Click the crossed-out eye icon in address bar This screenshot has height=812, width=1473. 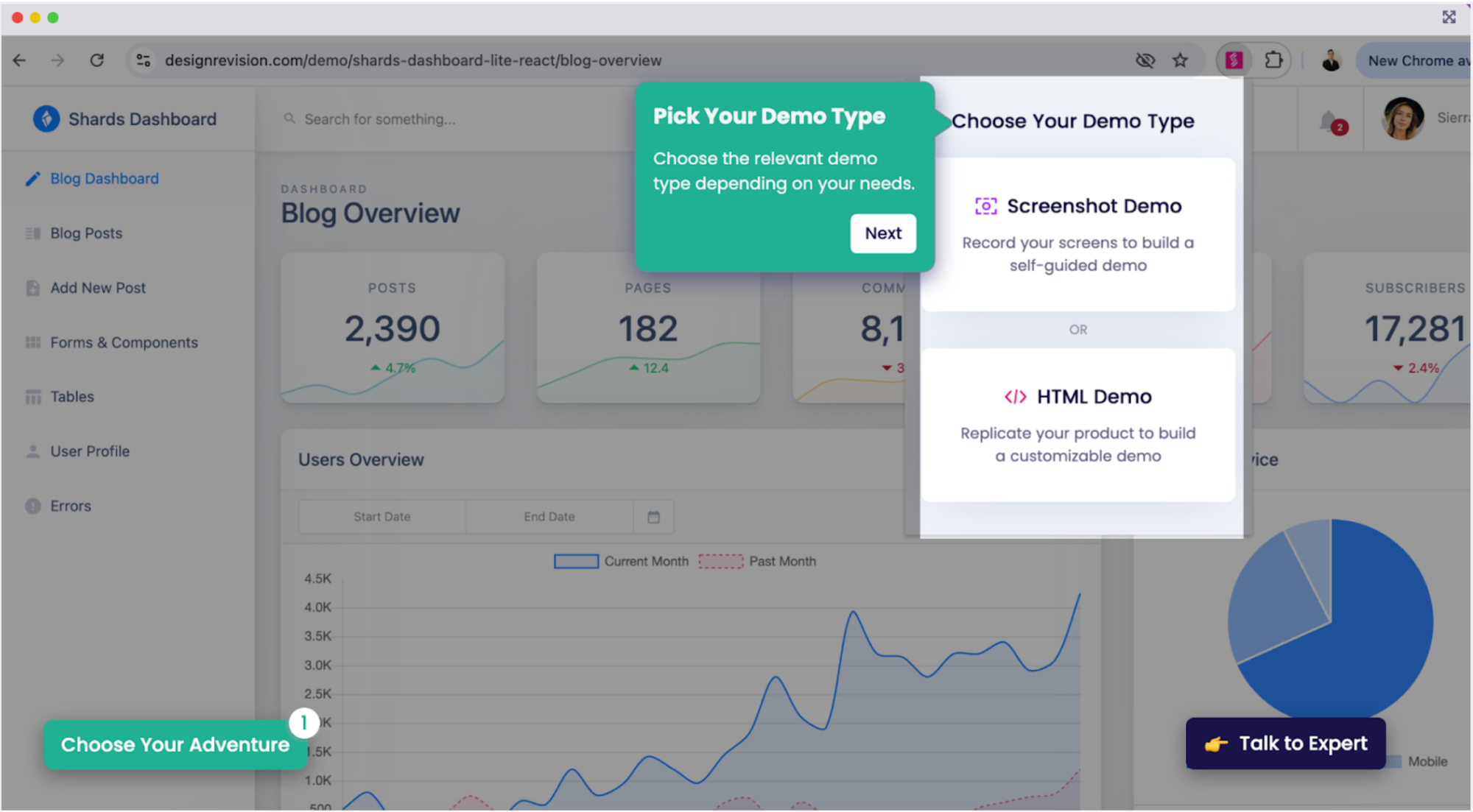1145,60
